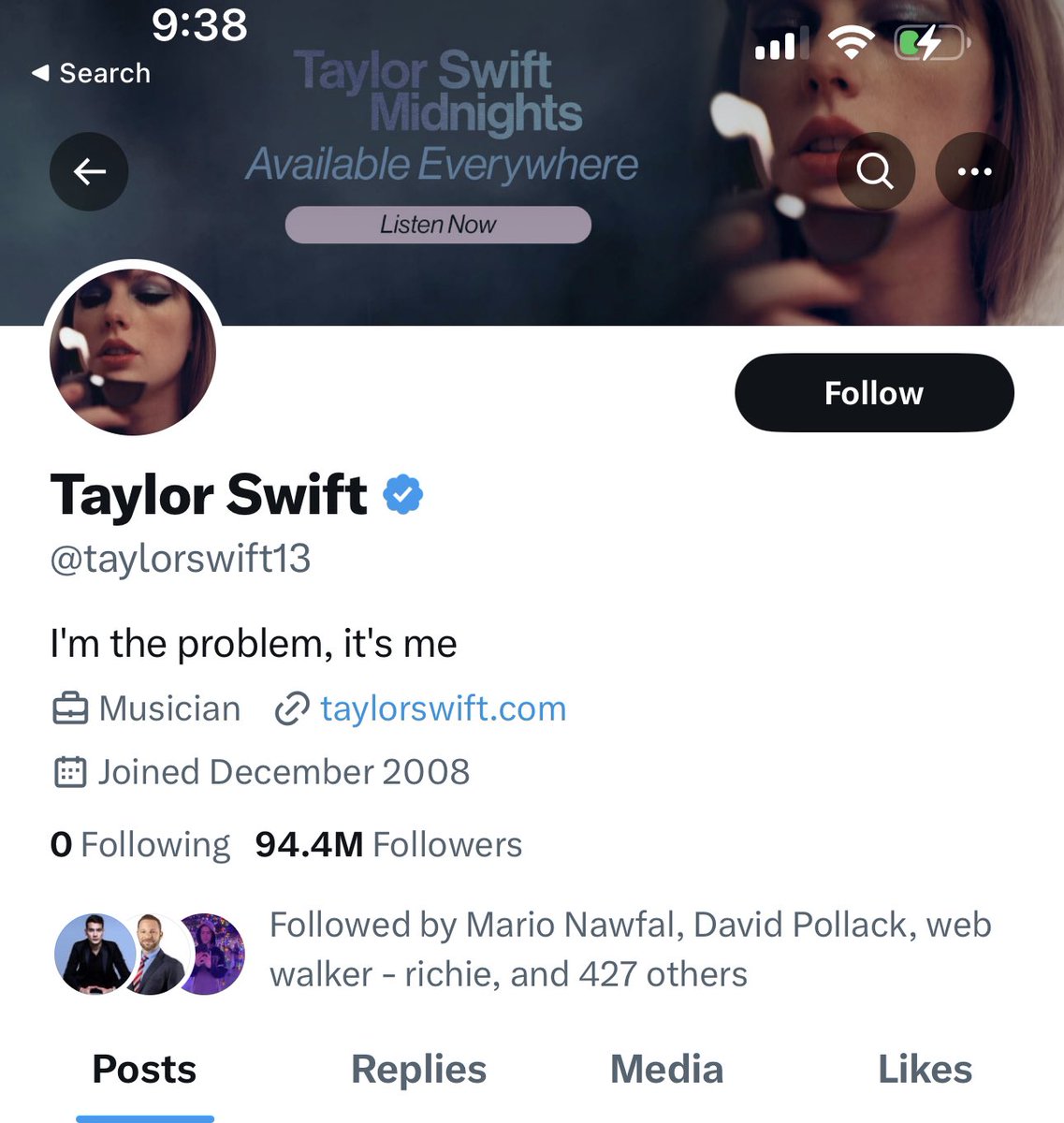The width and height of the screenshot is (1064, 1123).
Task: Open the round profile picture
Action: tap(133, 352)
